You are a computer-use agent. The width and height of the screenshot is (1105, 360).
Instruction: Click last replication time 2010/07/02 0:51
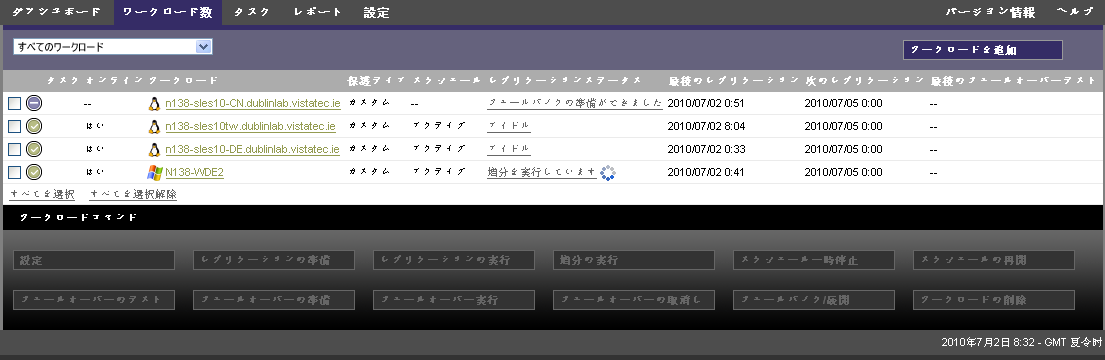click(706, 104)
